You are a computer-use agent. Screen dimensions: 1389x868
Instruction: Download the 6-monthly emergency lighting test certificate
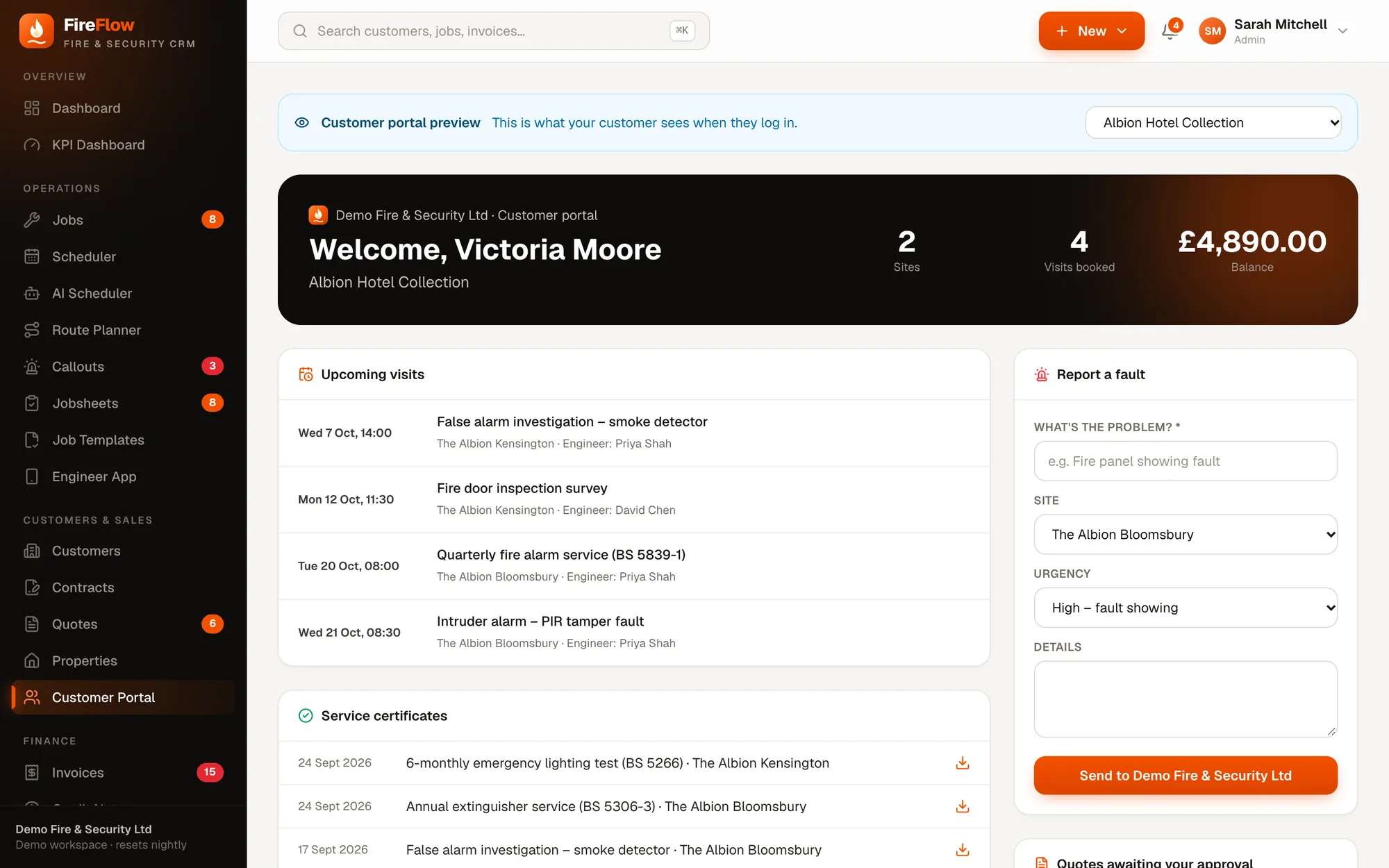tap(963, 763)
